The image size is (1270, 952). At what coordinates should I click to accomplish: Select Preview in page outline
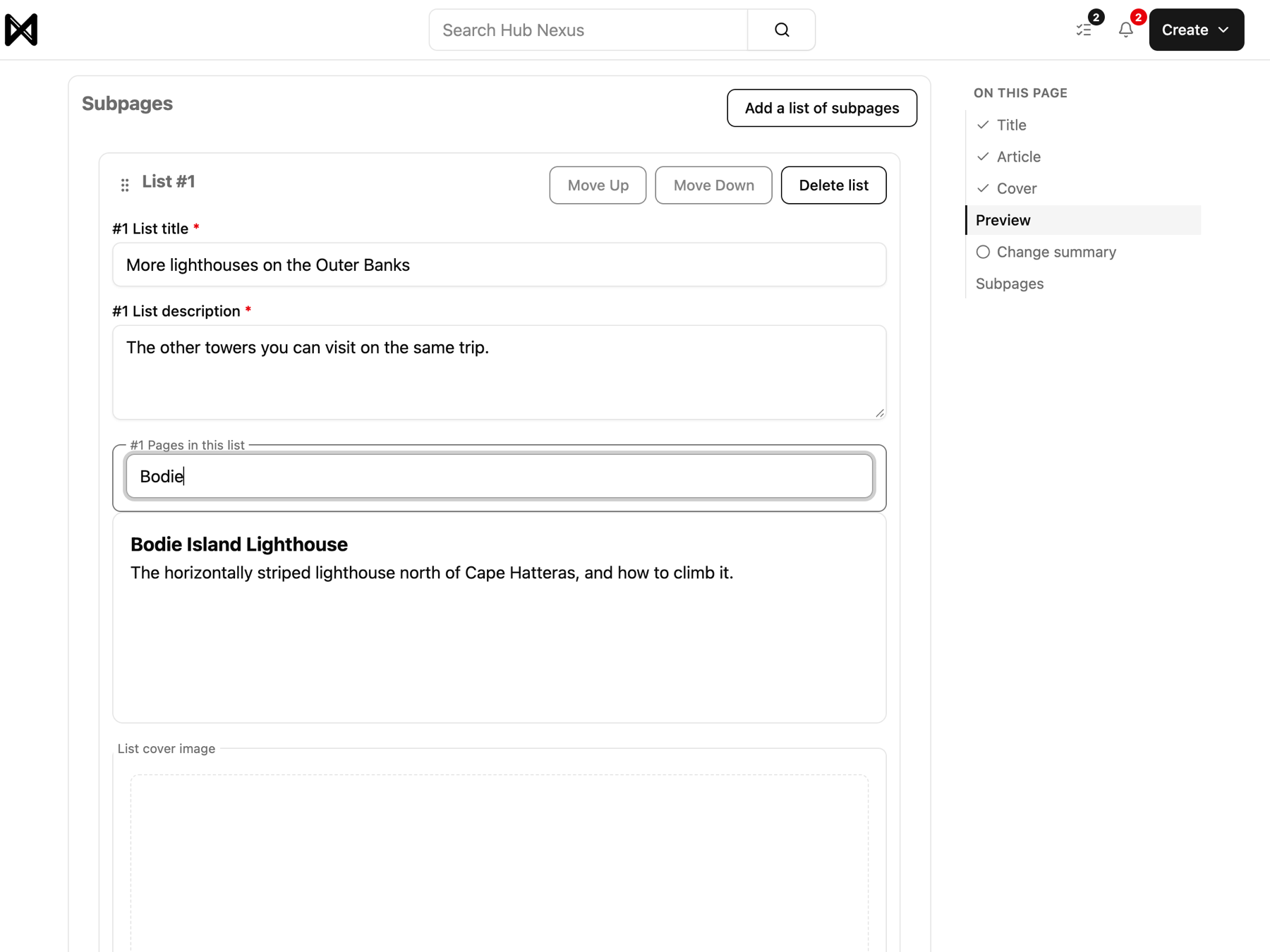[1083, 220]
